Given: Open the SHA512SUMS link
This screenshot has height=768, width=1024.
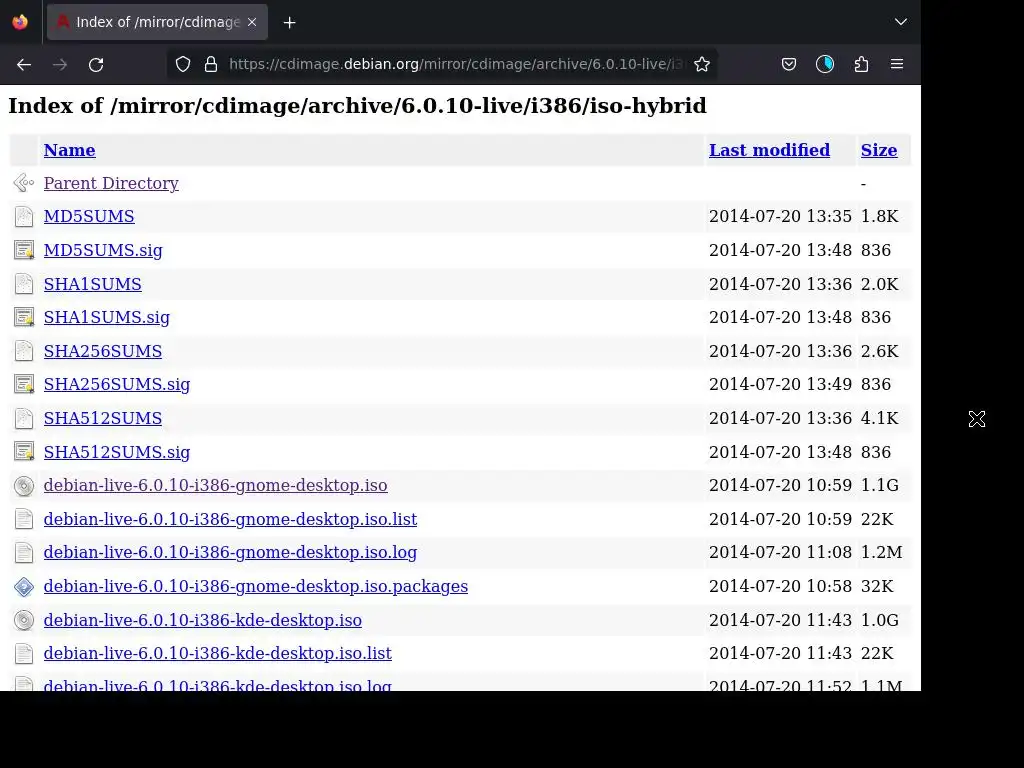Looking at the screenshot, I should coord(103,419).
